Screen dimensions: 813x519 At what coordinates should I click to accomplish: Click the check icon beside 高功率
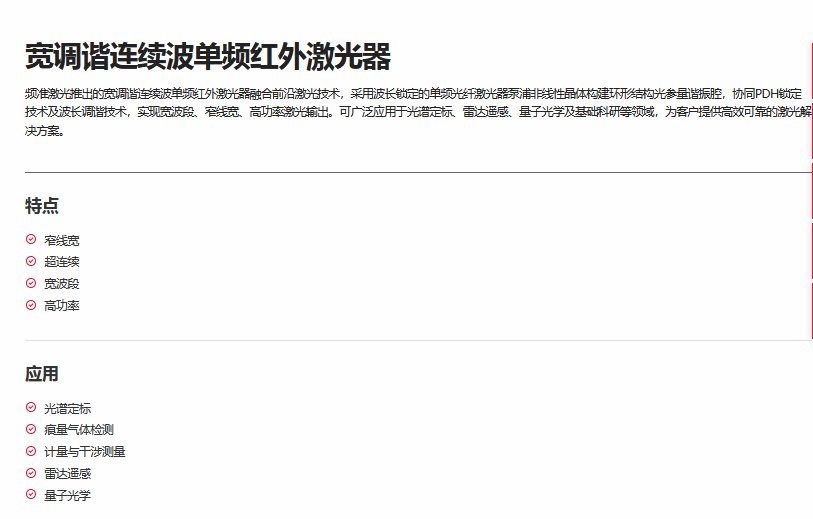[x=31, y=305]
